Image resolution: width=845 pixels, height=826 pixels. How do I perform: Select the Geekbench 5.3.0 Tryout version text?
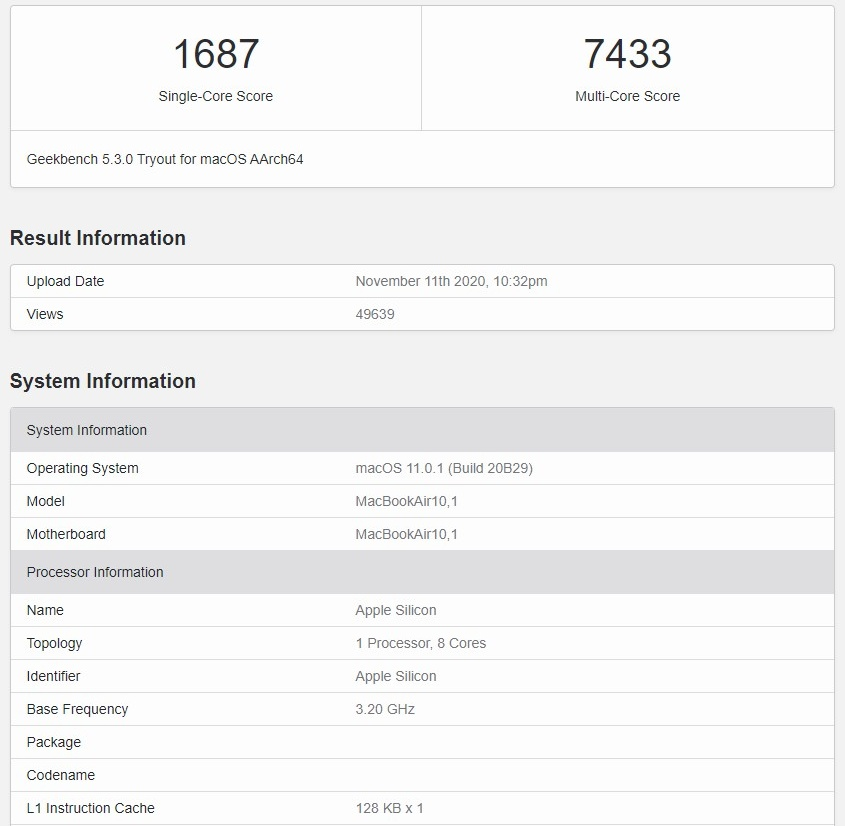pos(165,159)
